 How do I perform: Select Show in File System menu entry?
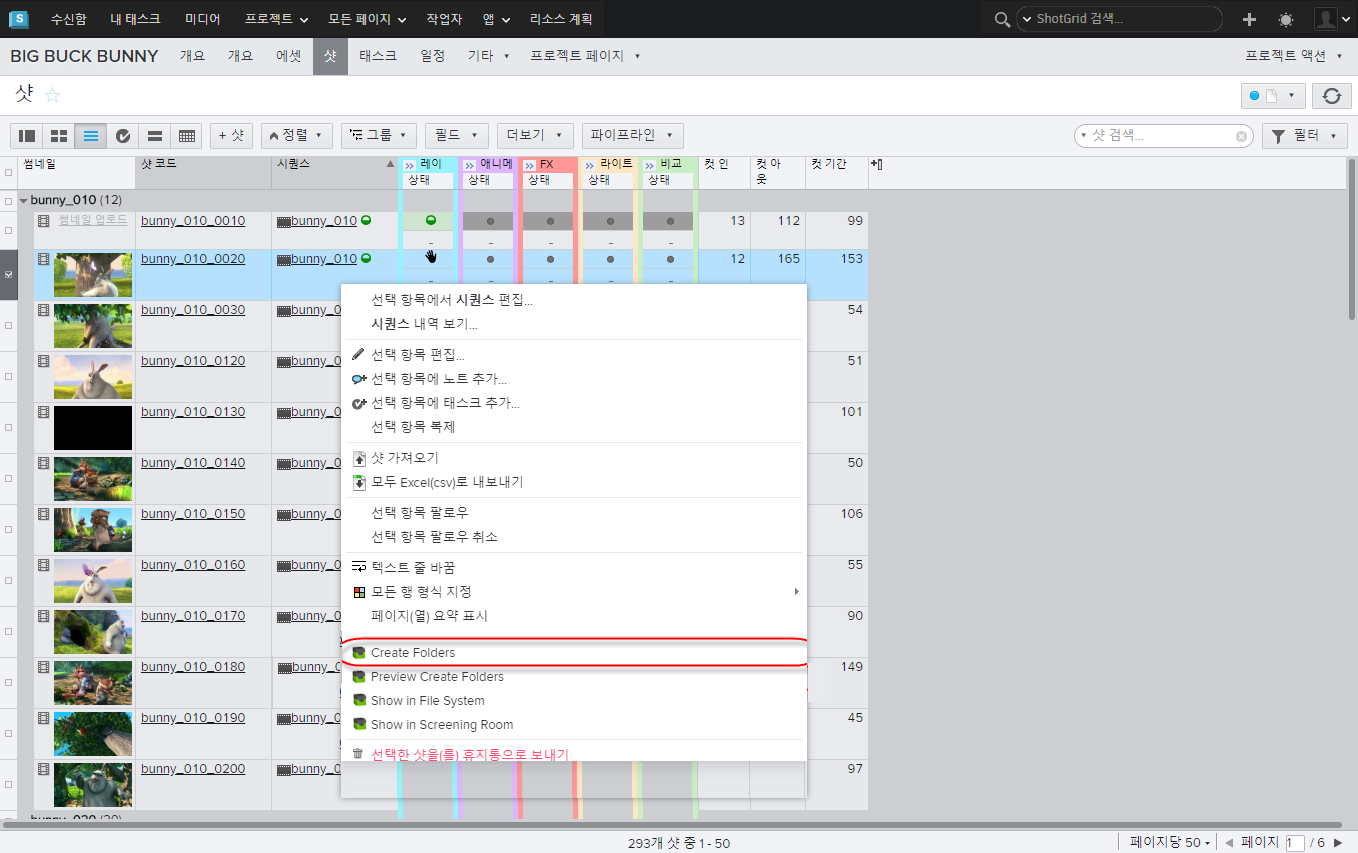(575, 701)
